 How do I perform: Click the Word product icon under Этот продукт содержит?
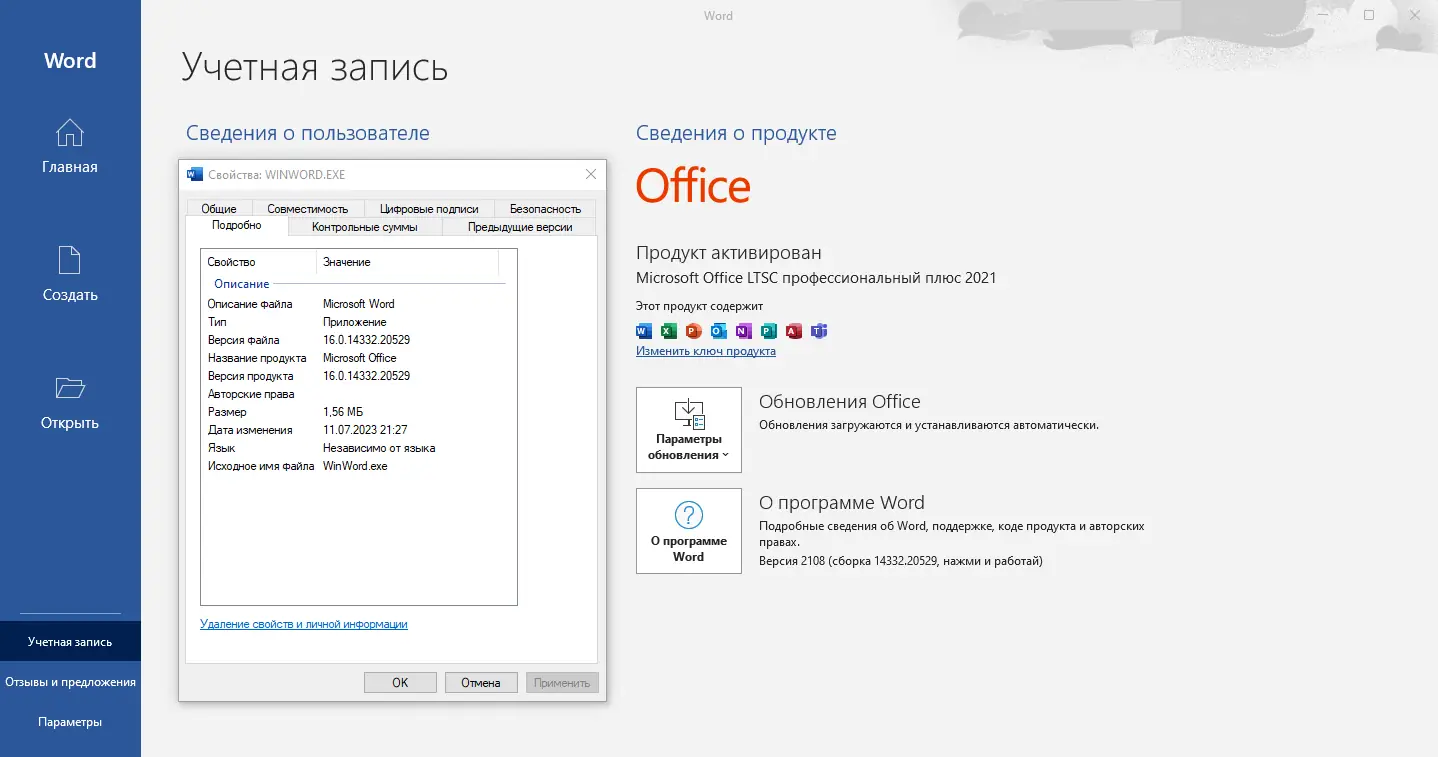644,331
